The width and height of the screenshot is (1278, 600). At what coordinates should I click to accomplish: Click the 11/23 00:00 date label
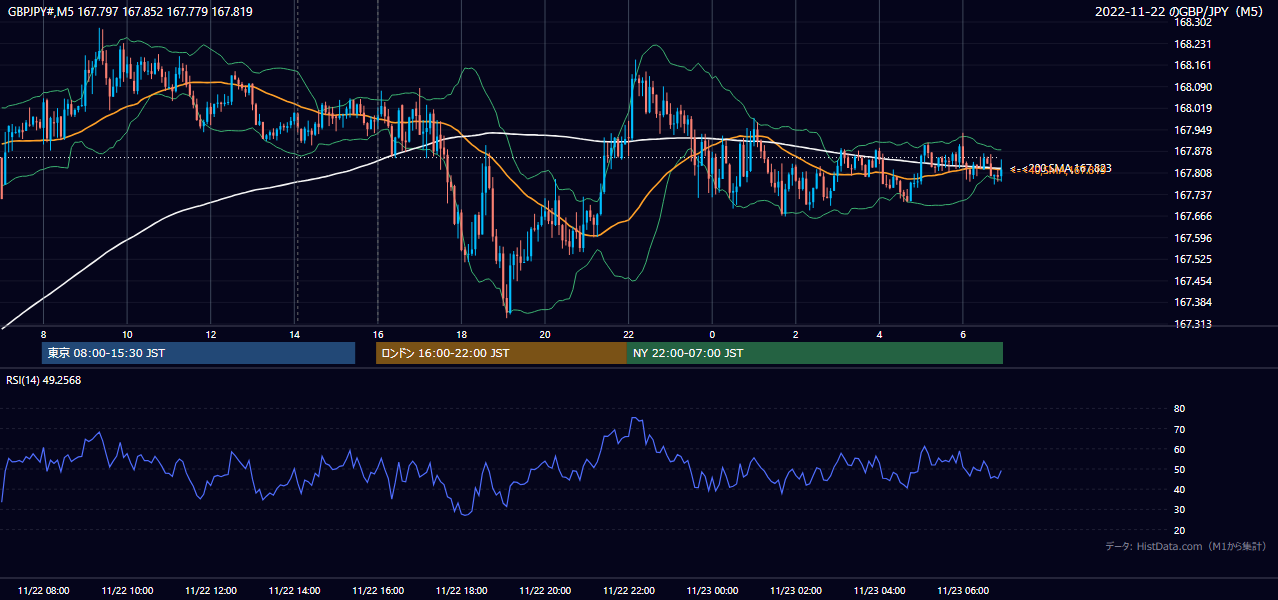(712, 591)
